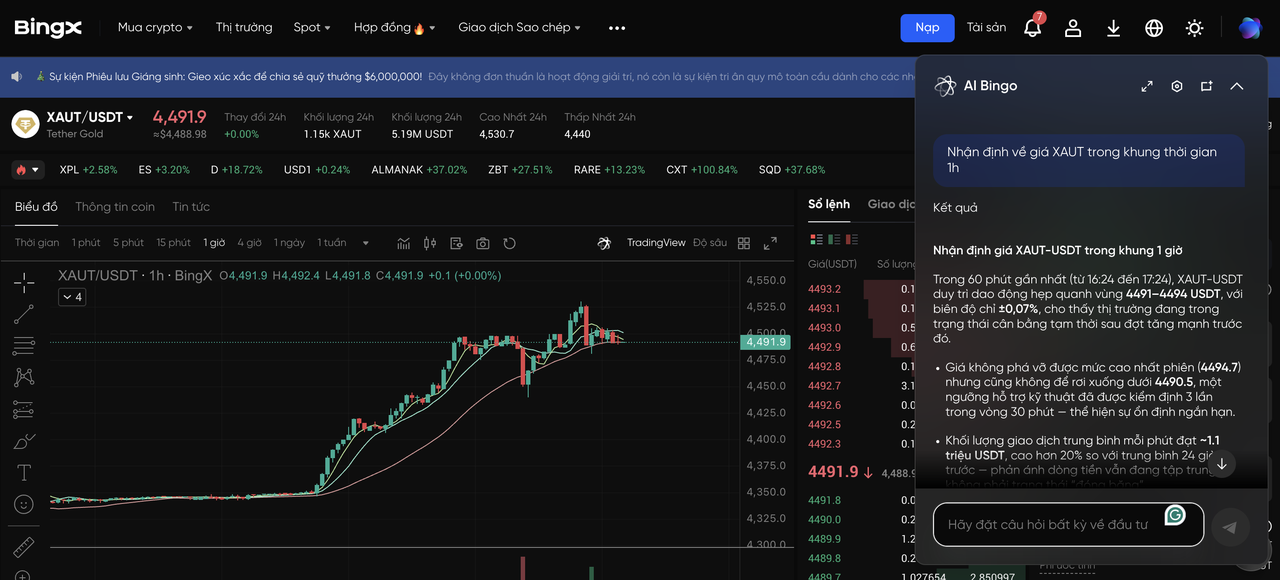Select the trend line drawing tool
Screen dimensions: 1280x580
tap(24, 314)
